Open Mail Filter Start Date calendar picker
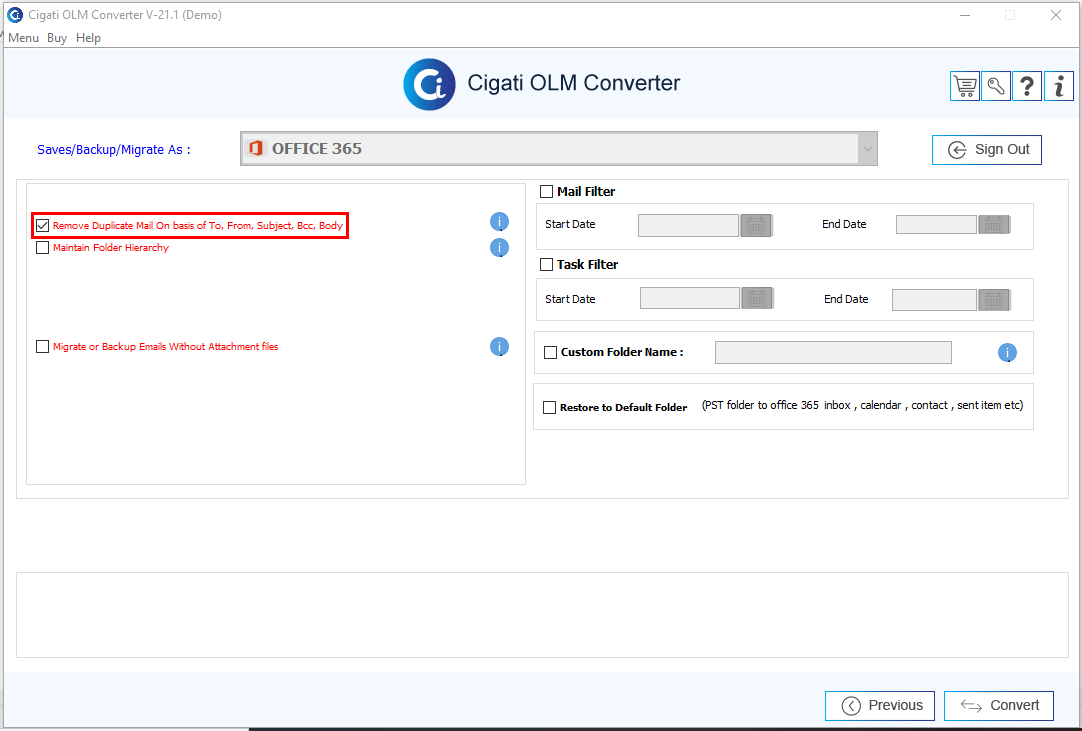Screen dimensions: 1082x731 click(x=756, y=225)
